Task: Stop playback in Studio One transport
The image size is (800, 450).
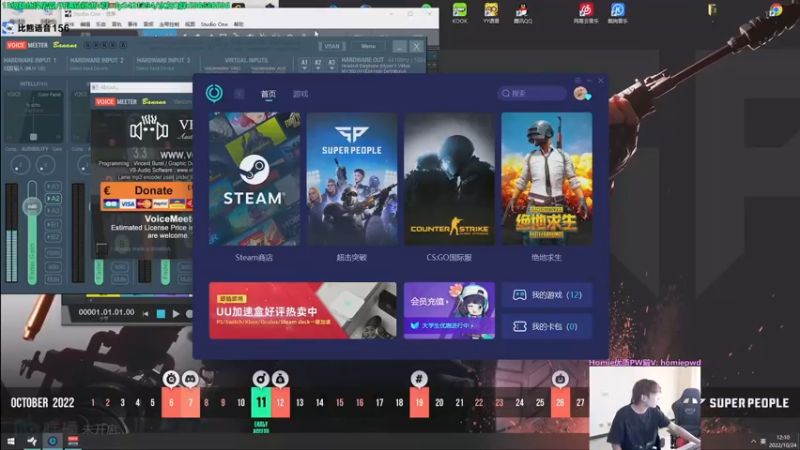Action: 161,314
